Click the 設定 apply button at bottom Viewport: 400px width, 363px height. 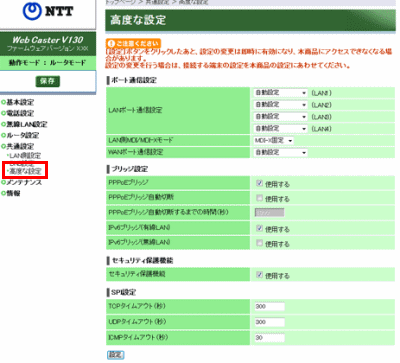tap(115, 355)
